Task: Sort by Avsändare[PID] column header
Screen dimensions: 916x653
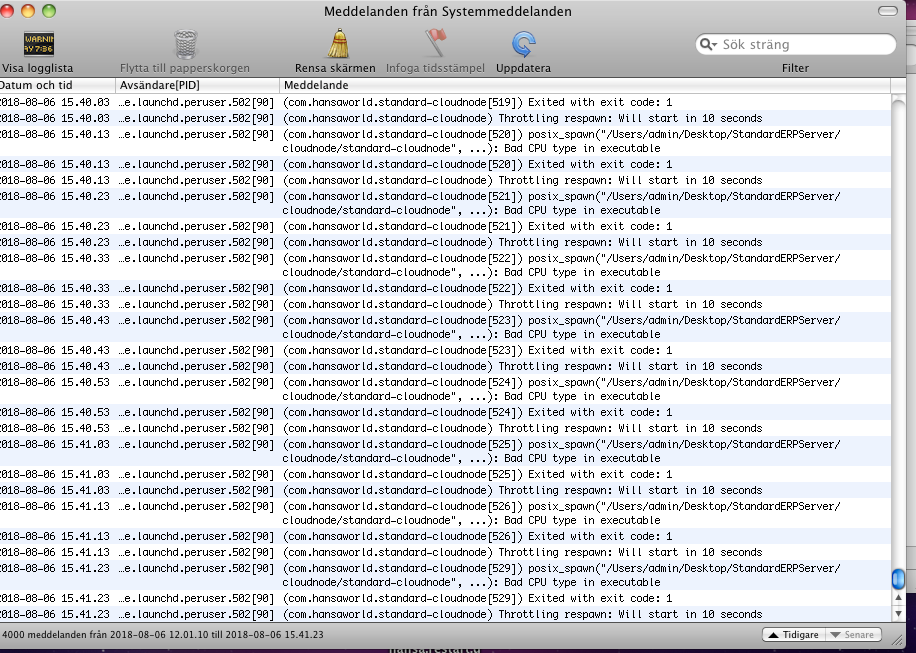Action: [197, 85]
